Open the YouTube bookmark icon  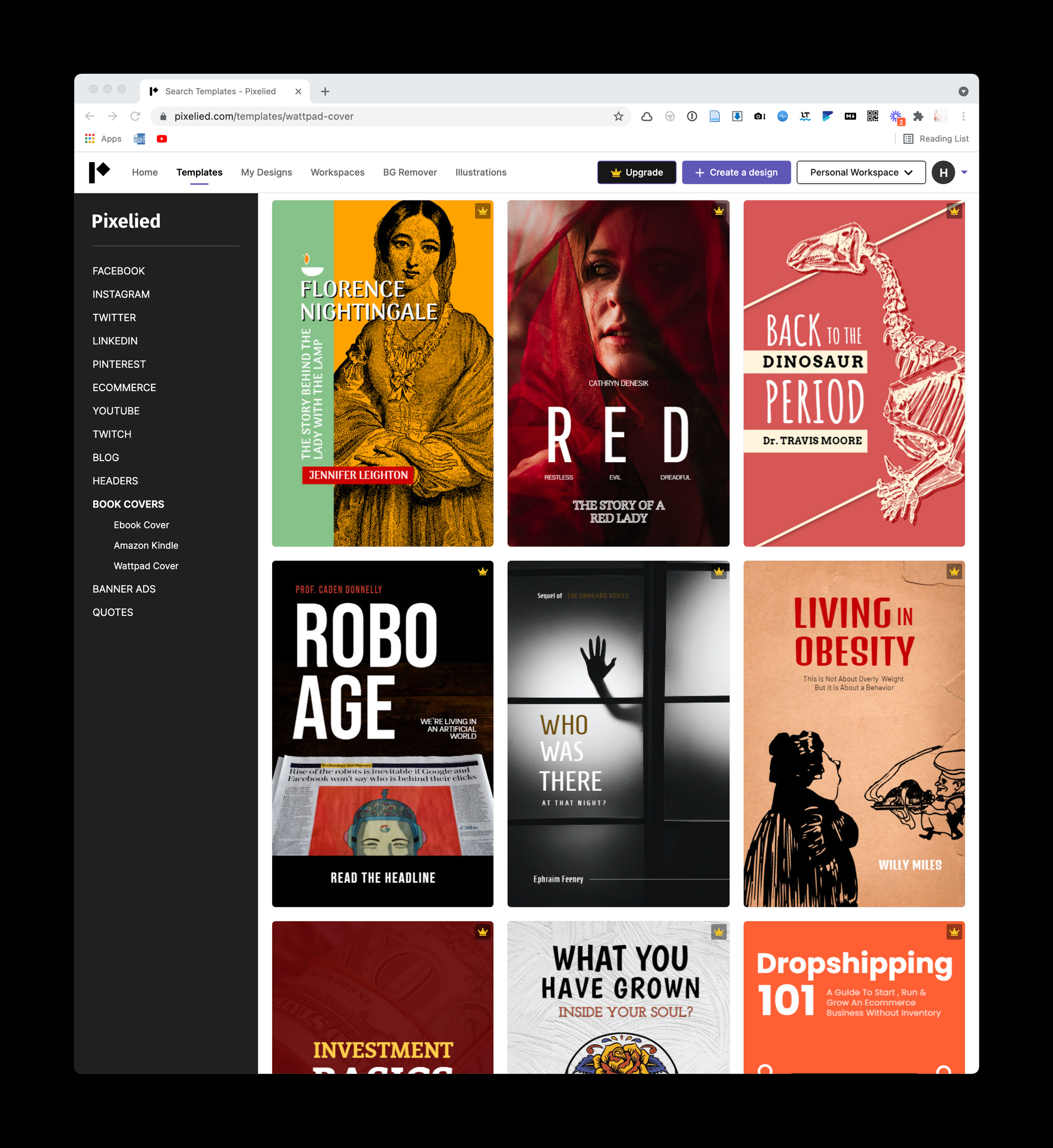pyautogui.click(x=162, y=138)
